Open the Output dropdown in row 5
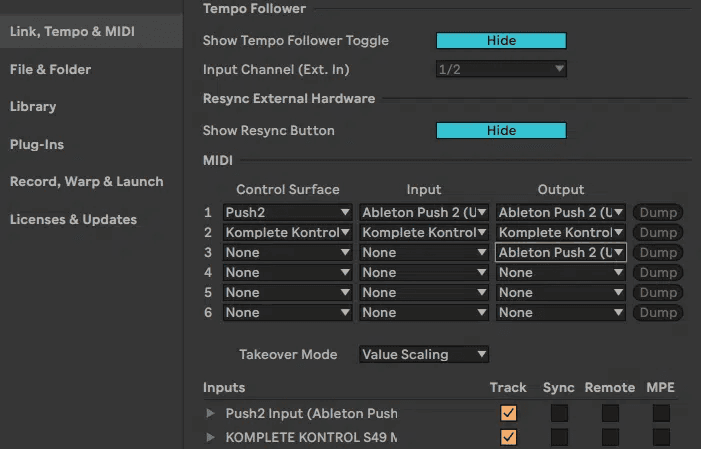The width and height of the screenshot is (701, 449). click(x=561, y=293)
